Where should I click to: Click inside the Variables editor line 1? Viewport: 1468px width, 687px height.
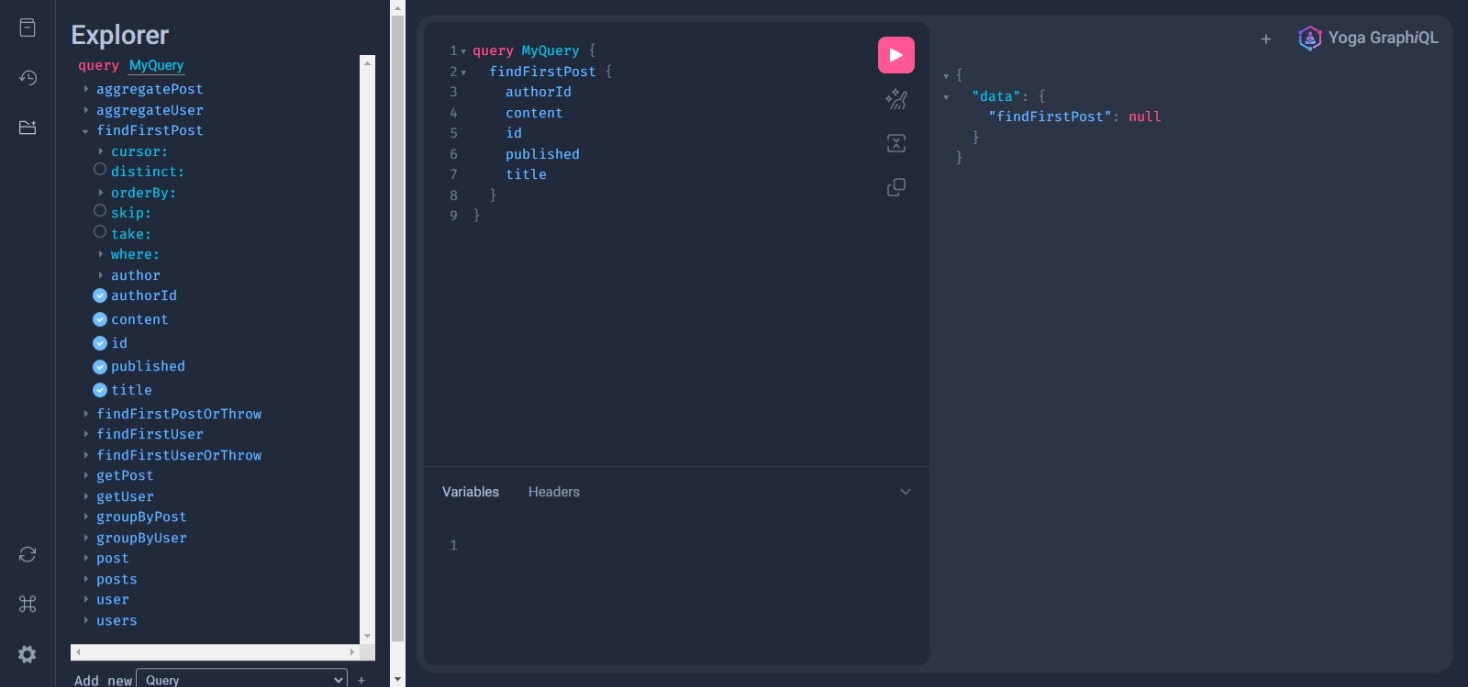coord(680,545)
